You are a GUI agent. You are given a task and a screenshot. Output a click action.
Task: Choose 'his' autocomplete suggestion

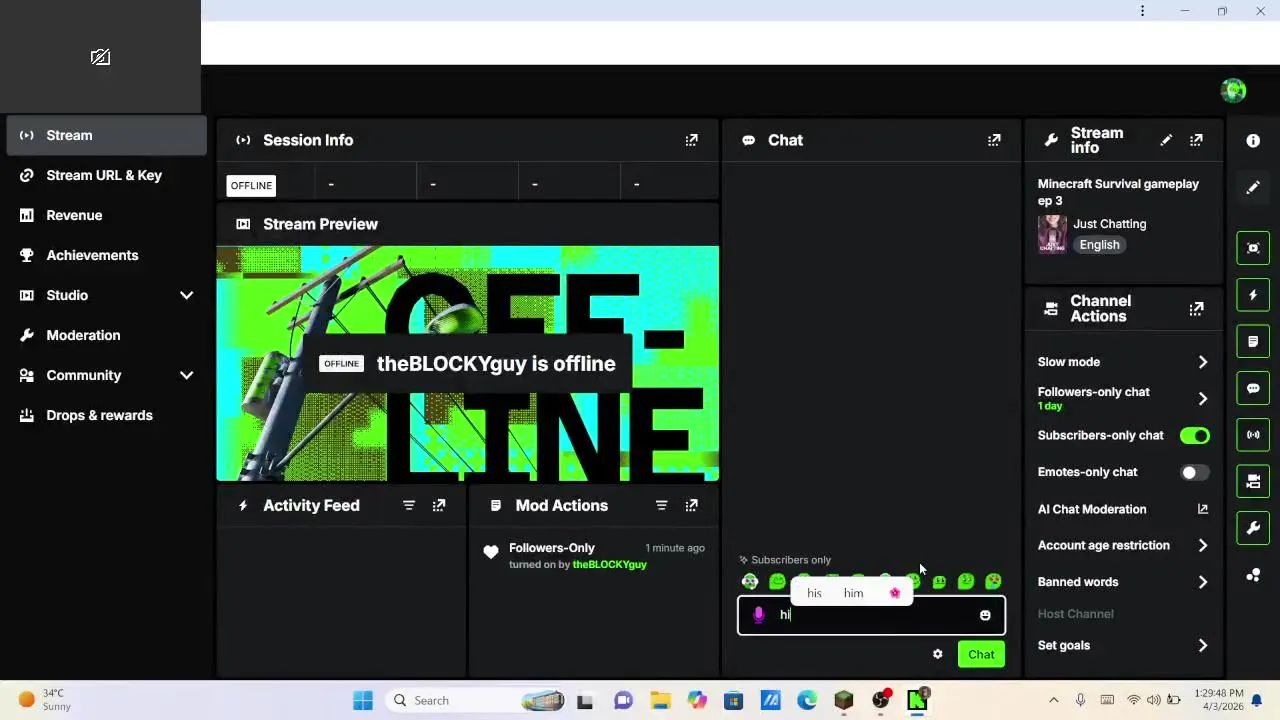(814, 593)
